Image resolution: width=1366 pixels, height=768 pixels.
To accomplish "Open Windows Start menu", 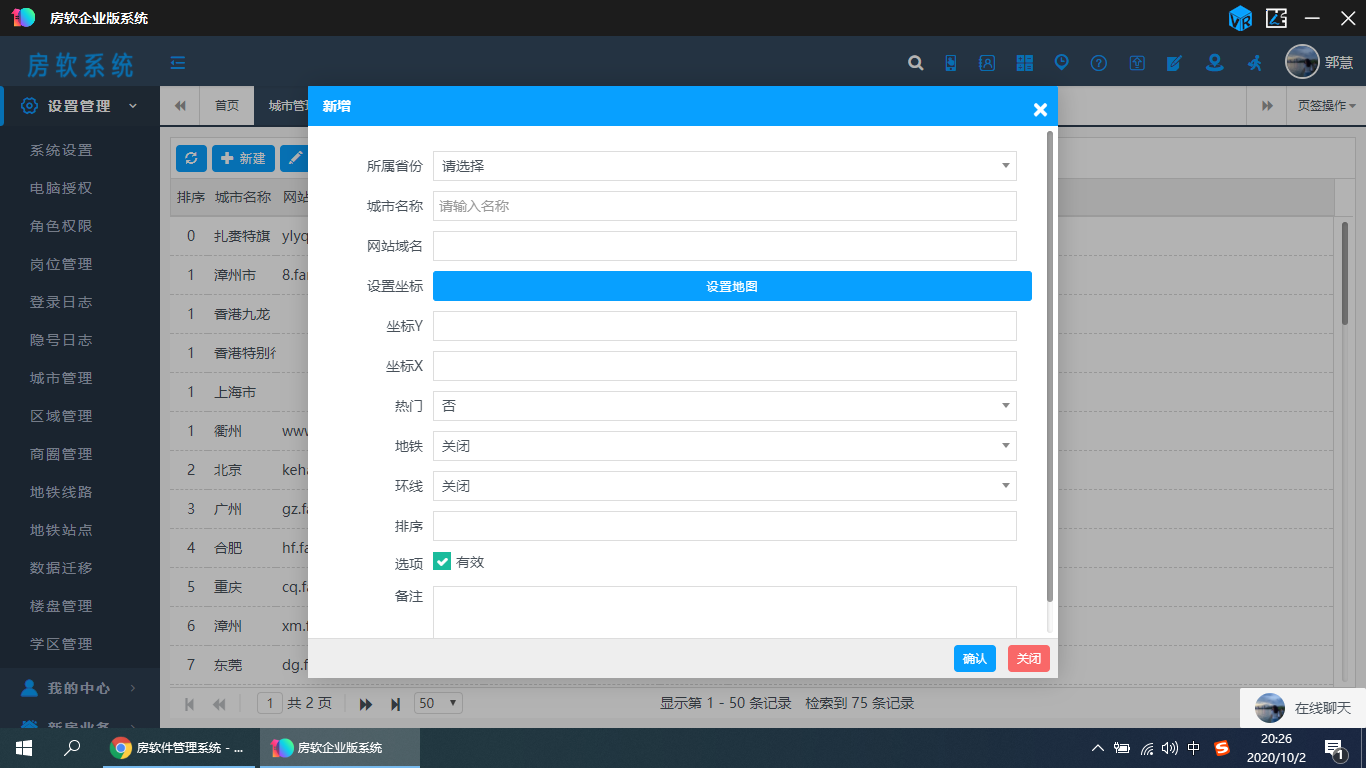I will pyautogui.click(x=23, y=748).
